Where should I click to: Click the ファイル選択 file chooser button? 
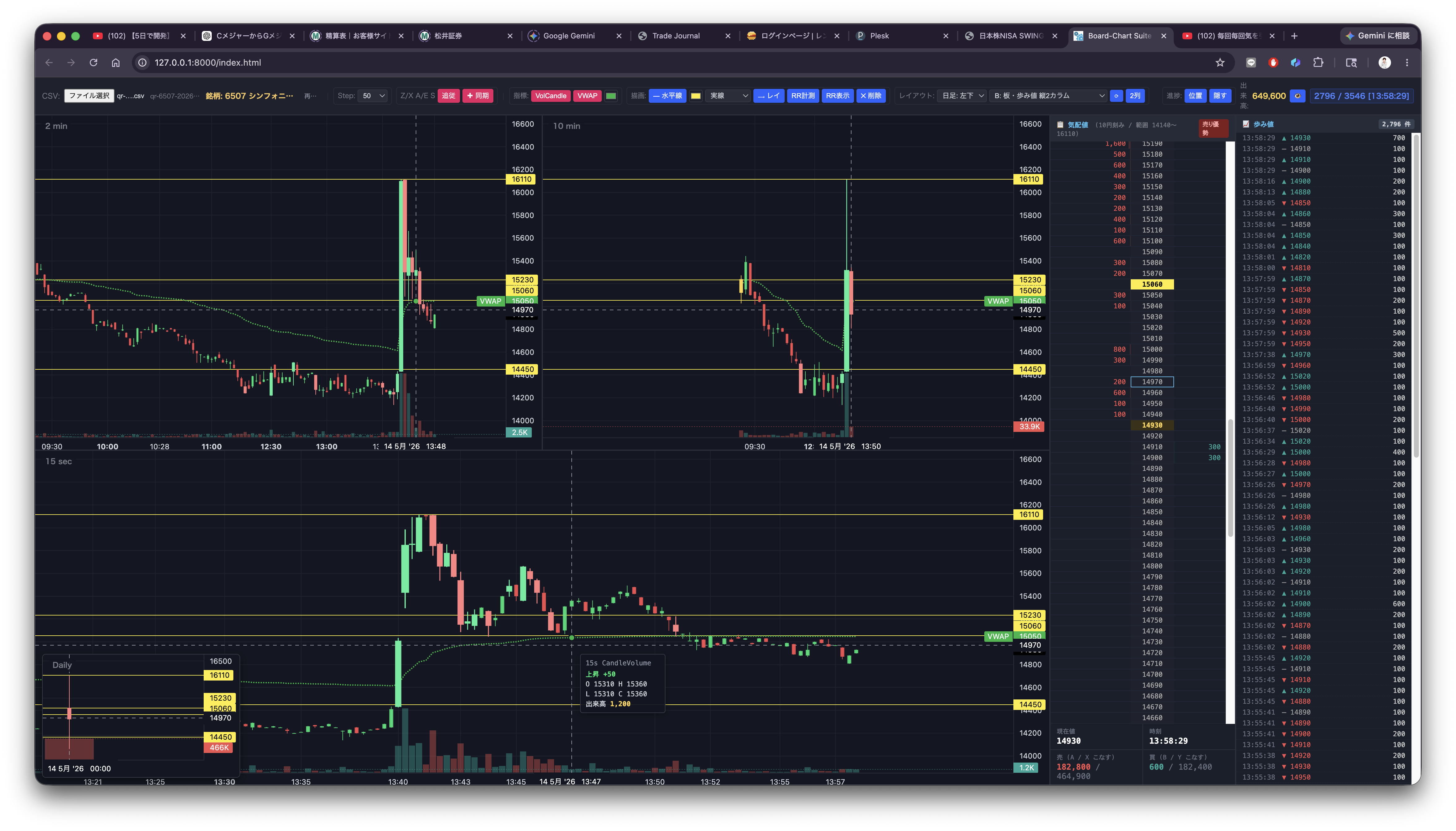(89, 95)
